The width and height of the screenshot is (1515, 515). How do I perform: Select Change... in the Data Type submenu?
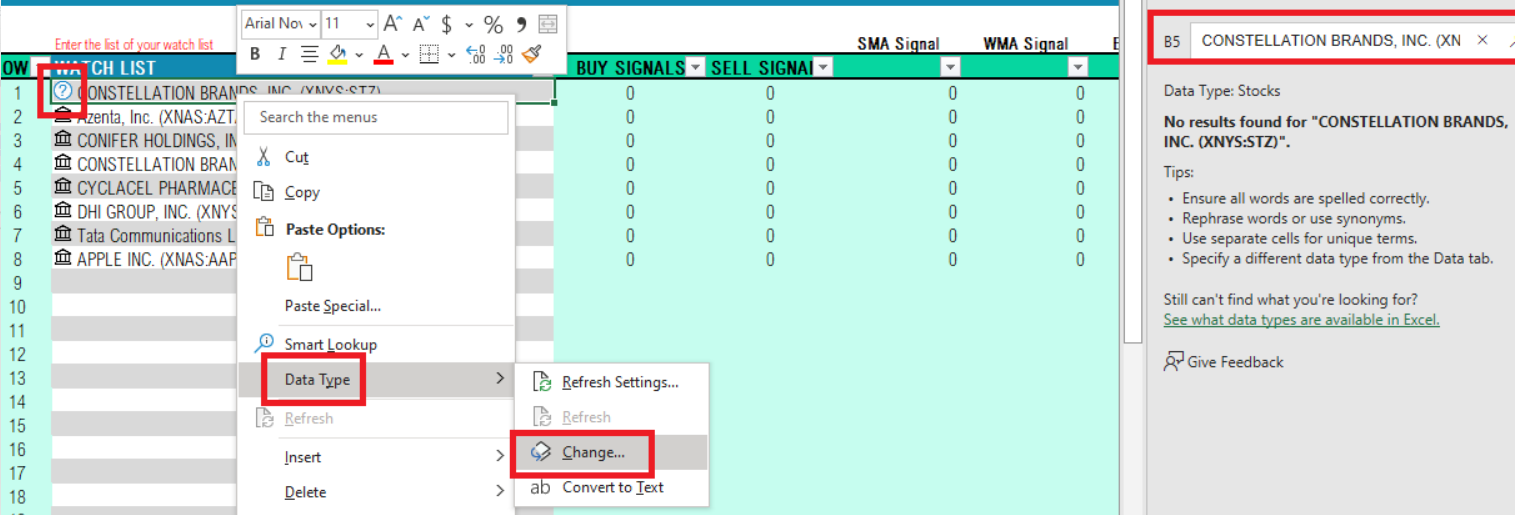tap(612, 452)
